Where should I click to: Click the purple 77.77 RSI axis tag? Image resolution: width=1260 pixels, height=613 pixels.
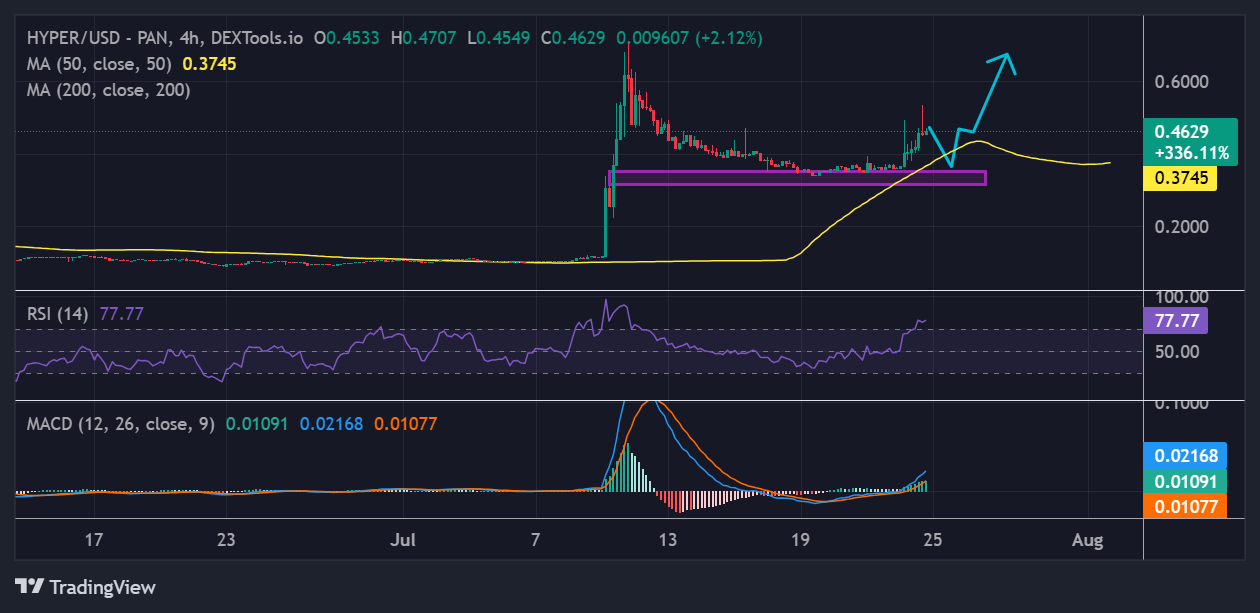1175,320
